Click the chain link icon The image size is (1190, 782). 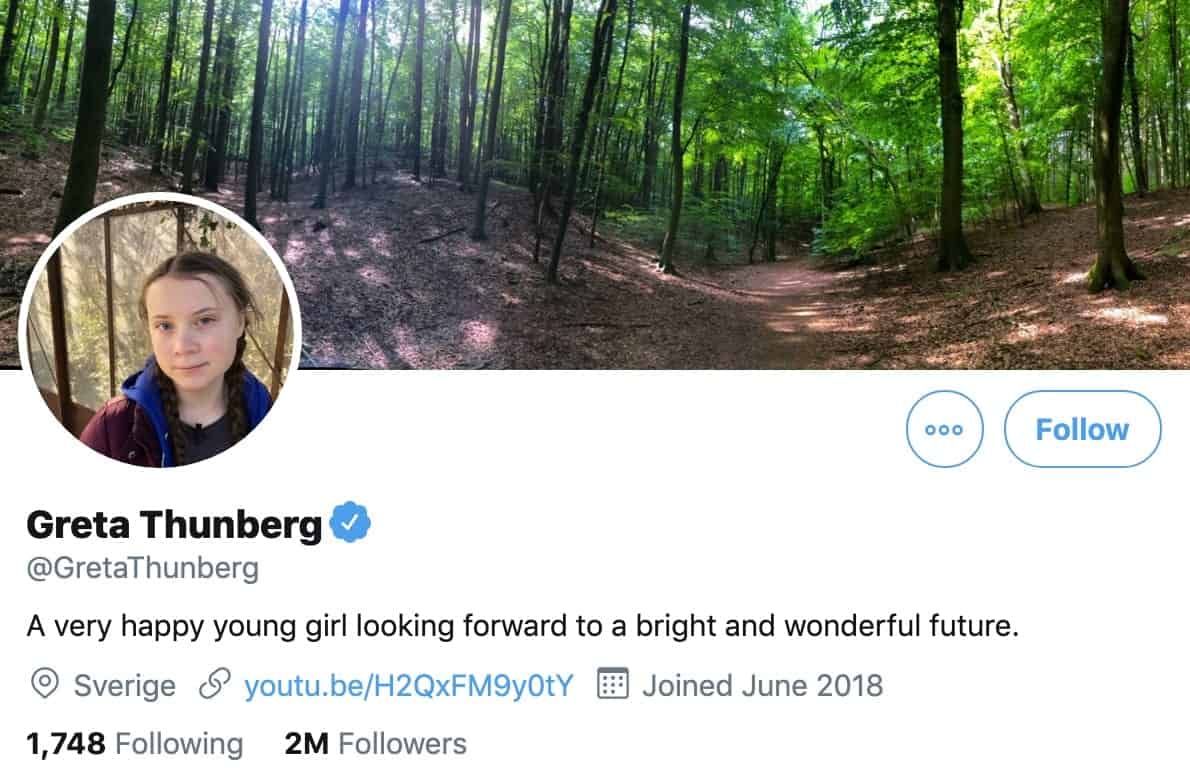pos(213,685)
